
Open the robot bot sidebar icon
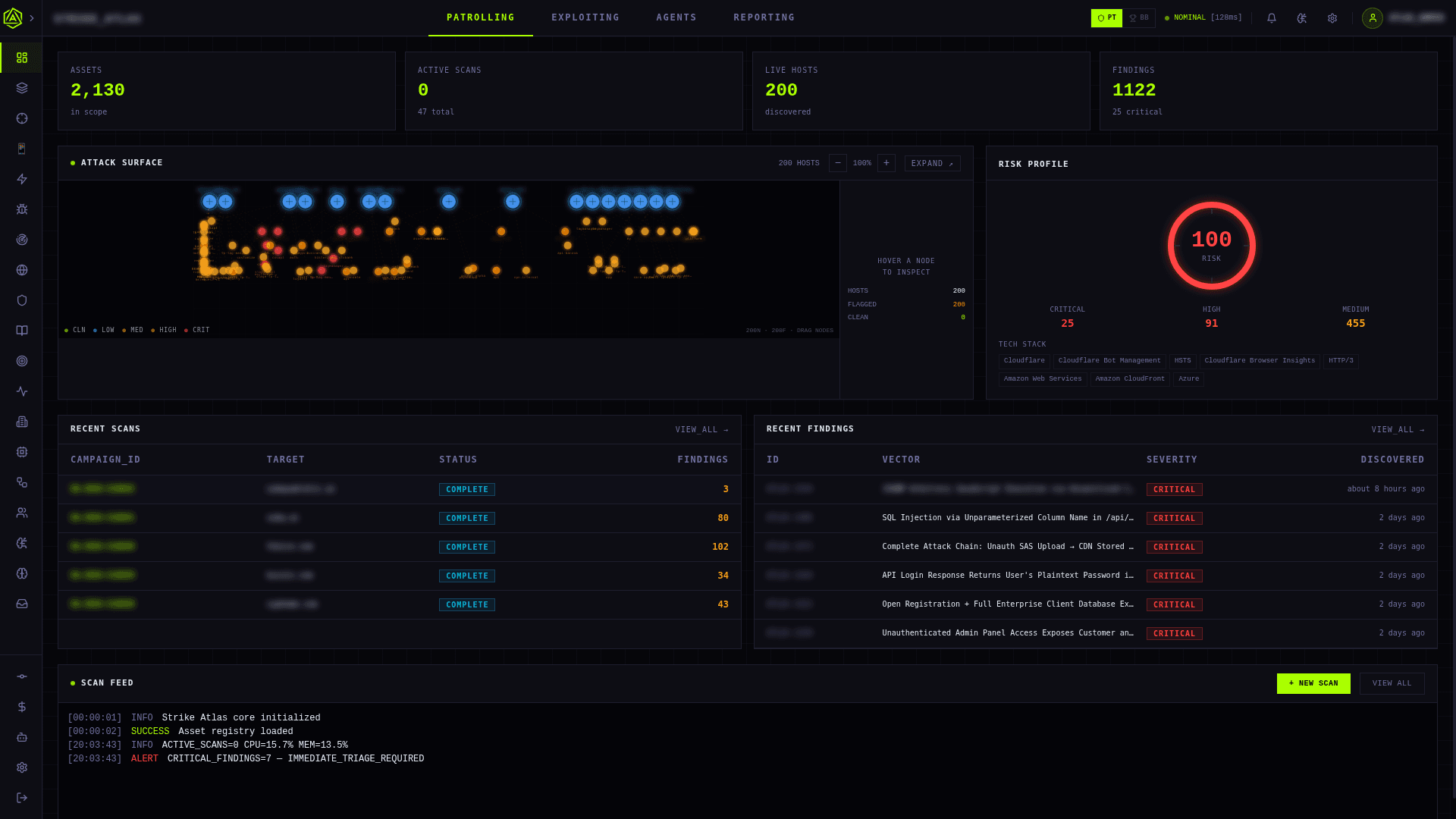tap(22, 737)
